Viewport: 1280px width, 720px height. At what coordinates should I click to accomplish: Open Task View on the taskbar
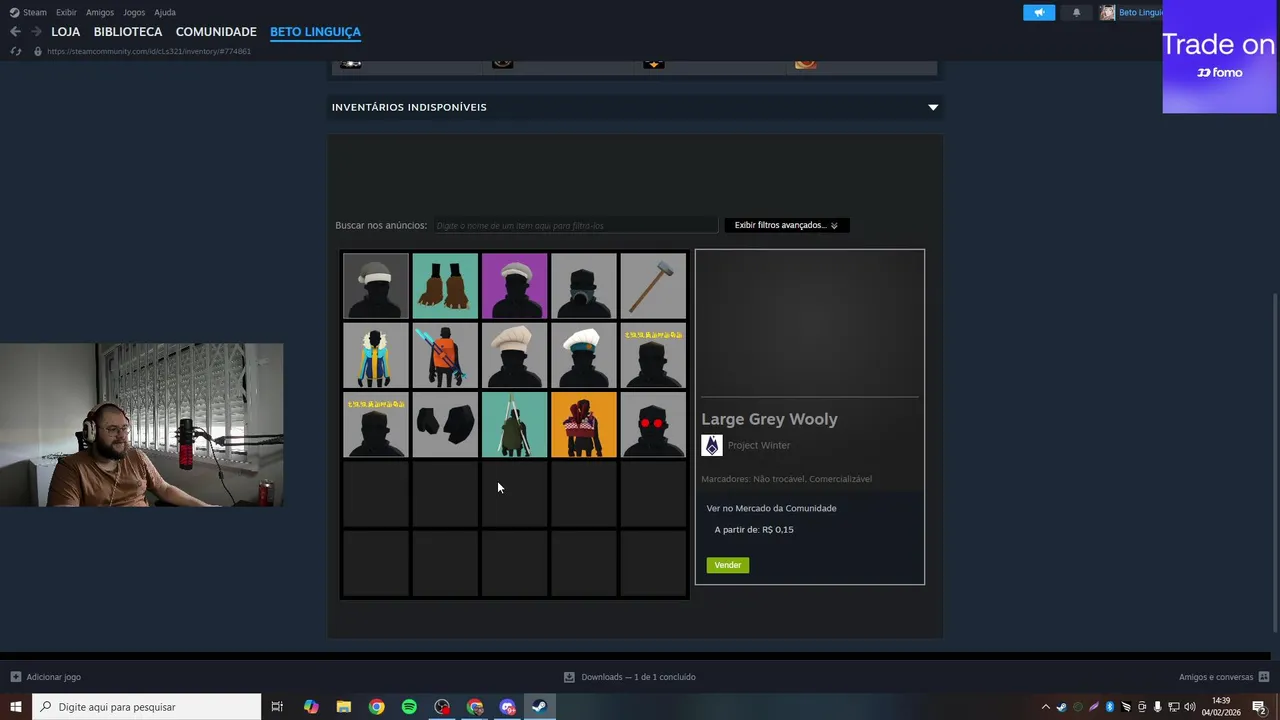coord(277,707)
